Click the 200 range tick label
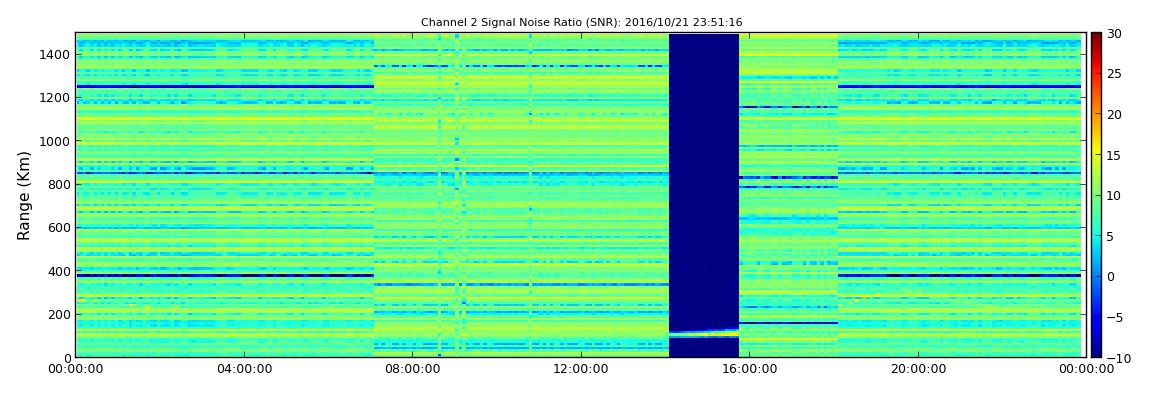Viewport: 1150px width, 407px height. 59,315
